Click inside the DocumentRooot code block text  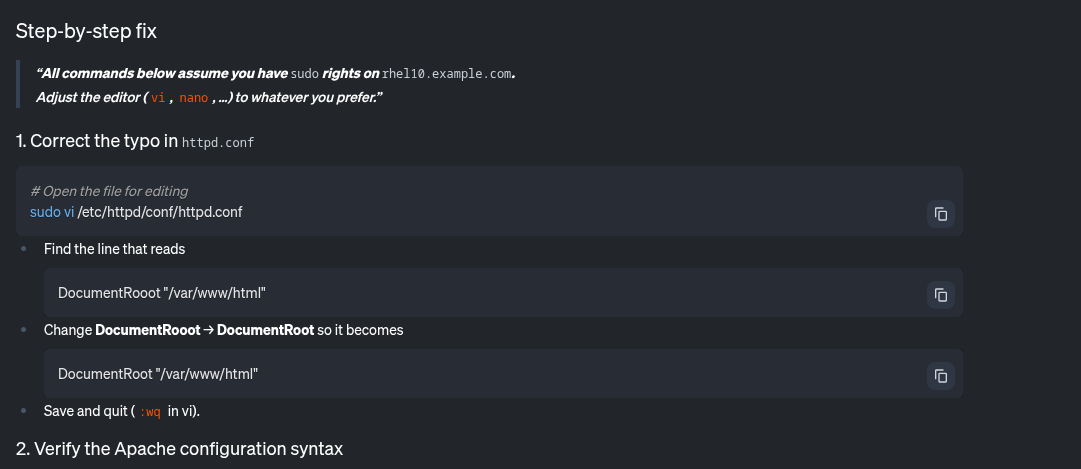coord(161,293)
